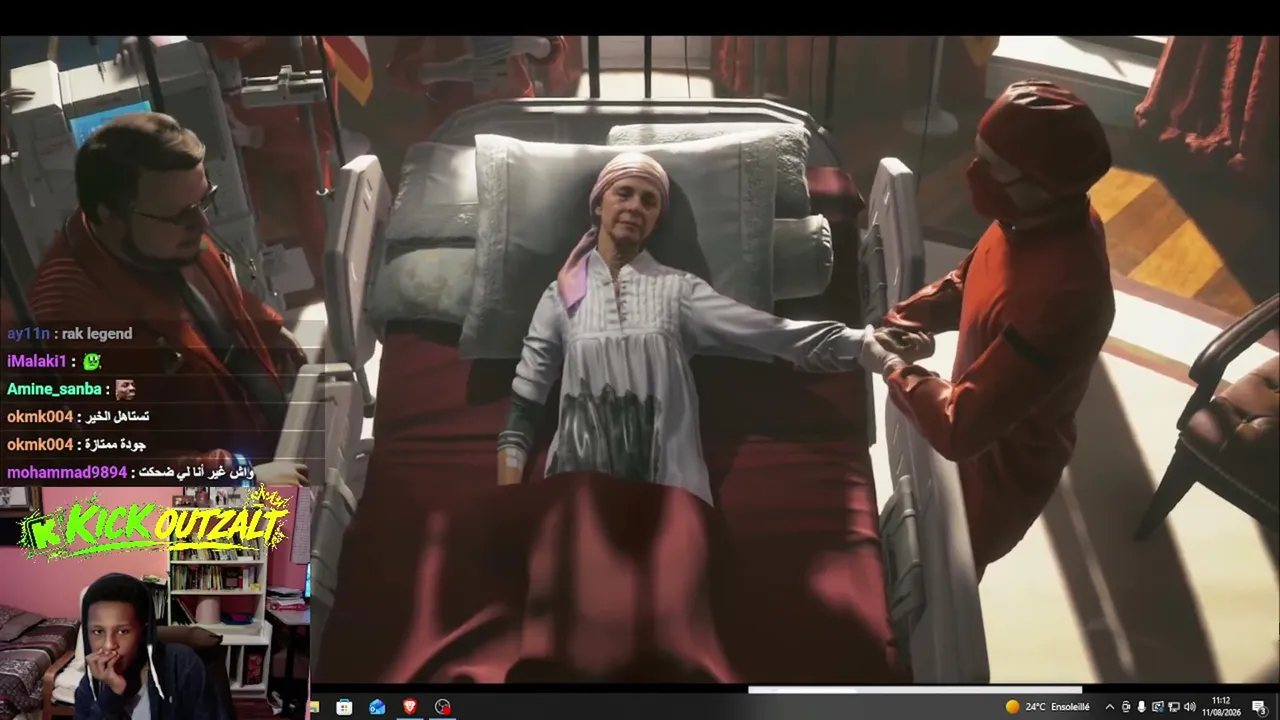Click the message "واش غير أنا لي ضحكت"
Viewport: 1280px width, 720px height.
point(197,472)
